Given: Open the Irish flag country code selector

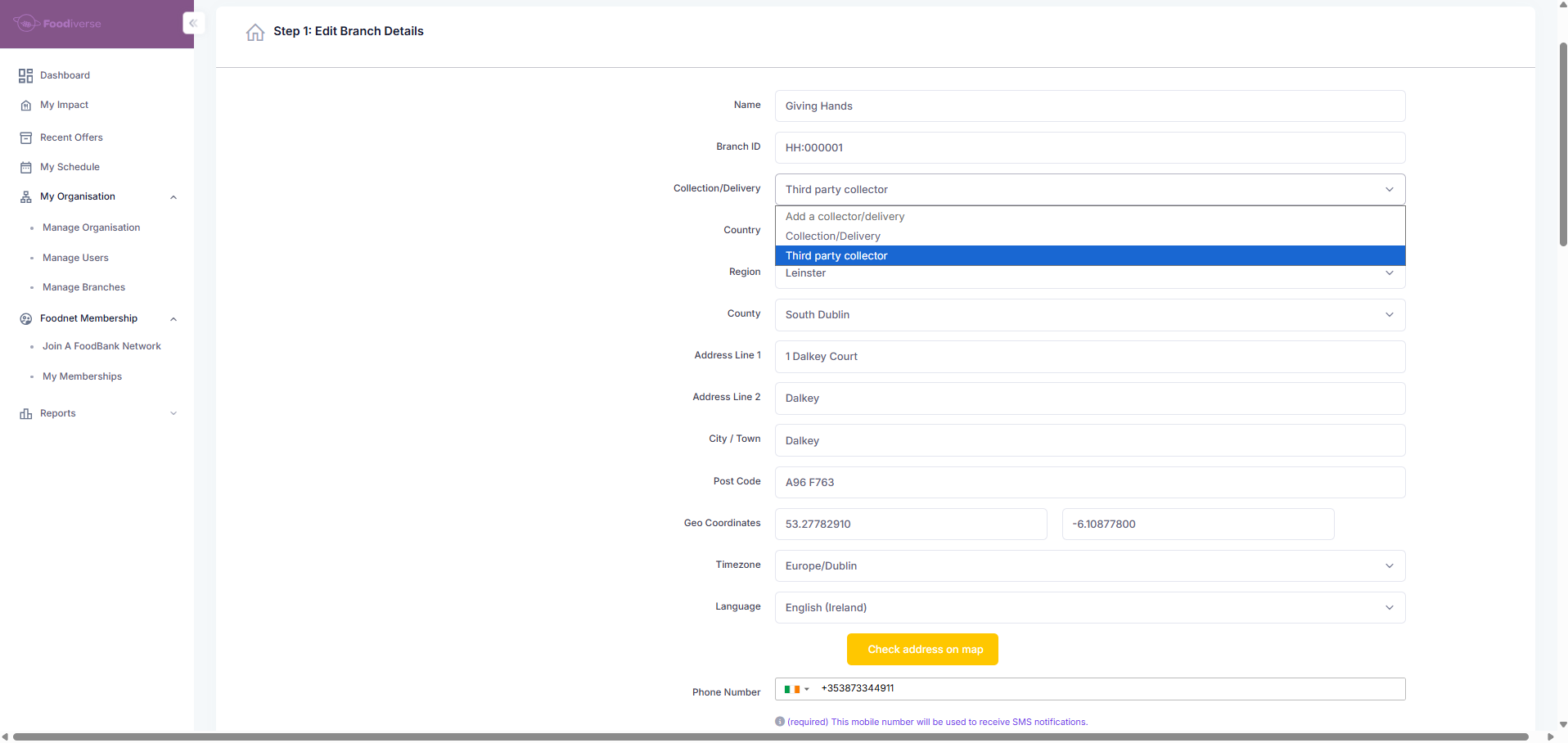Looking at the screenshot, I should 795,689.
